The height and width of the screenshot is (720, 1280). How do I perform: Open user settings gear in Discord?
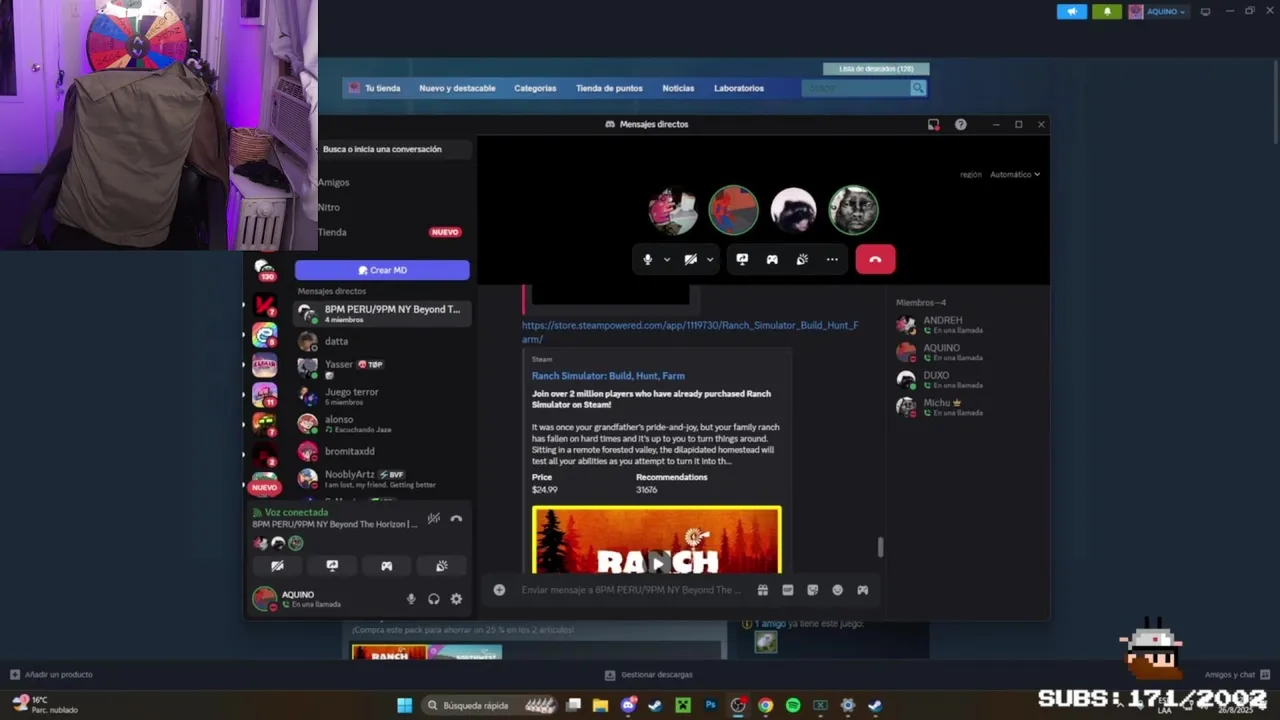click(x=456, y=599)
